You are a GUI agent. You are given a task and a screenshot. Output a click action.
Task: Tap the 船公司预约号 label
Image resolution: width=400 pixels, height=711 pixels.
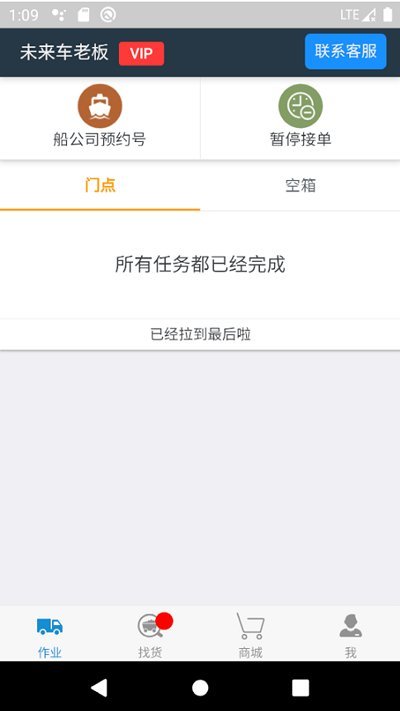[x=100, y=139]
